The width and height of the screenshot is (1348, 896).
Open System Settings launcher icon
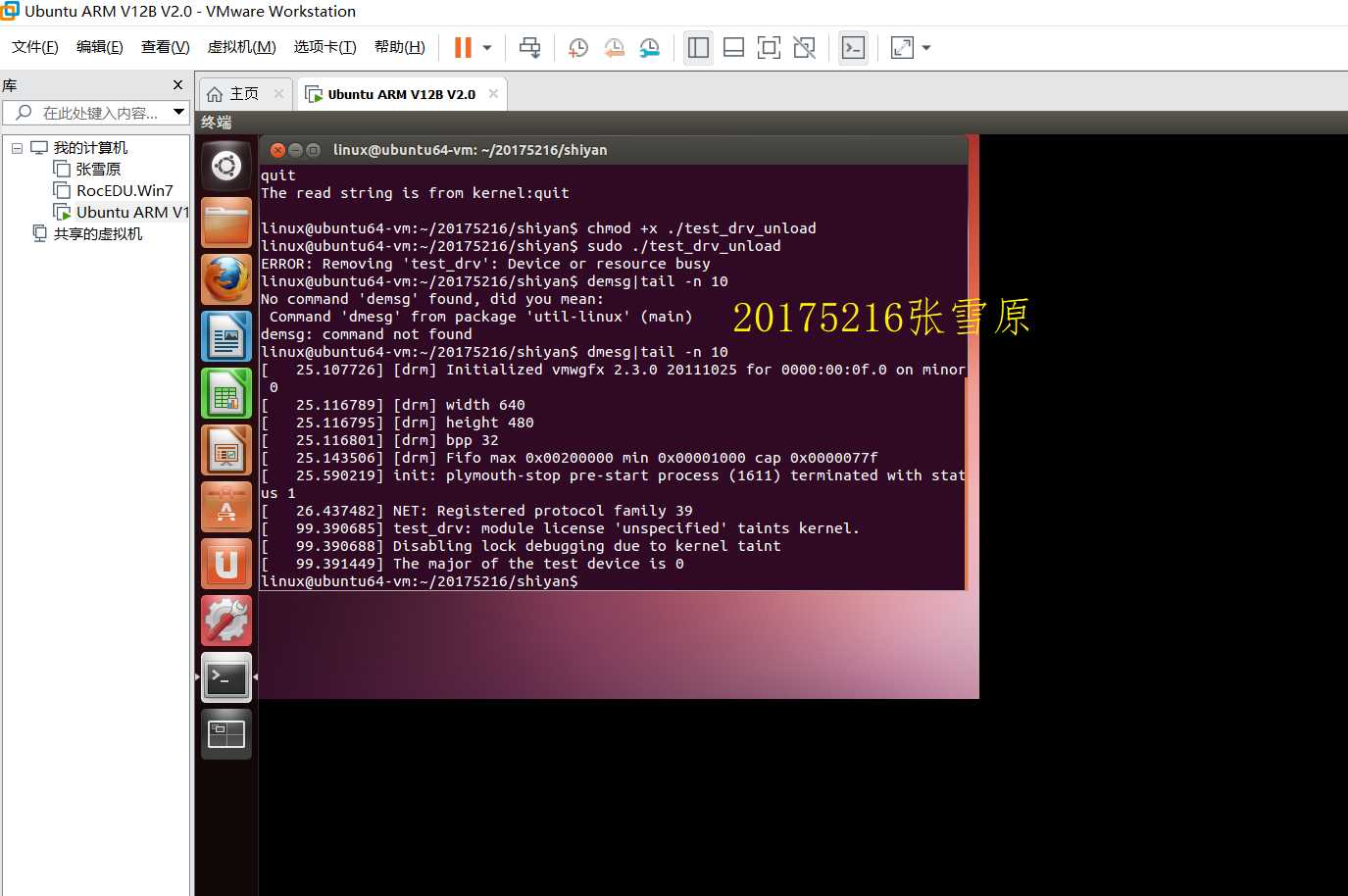pos(226,621)
